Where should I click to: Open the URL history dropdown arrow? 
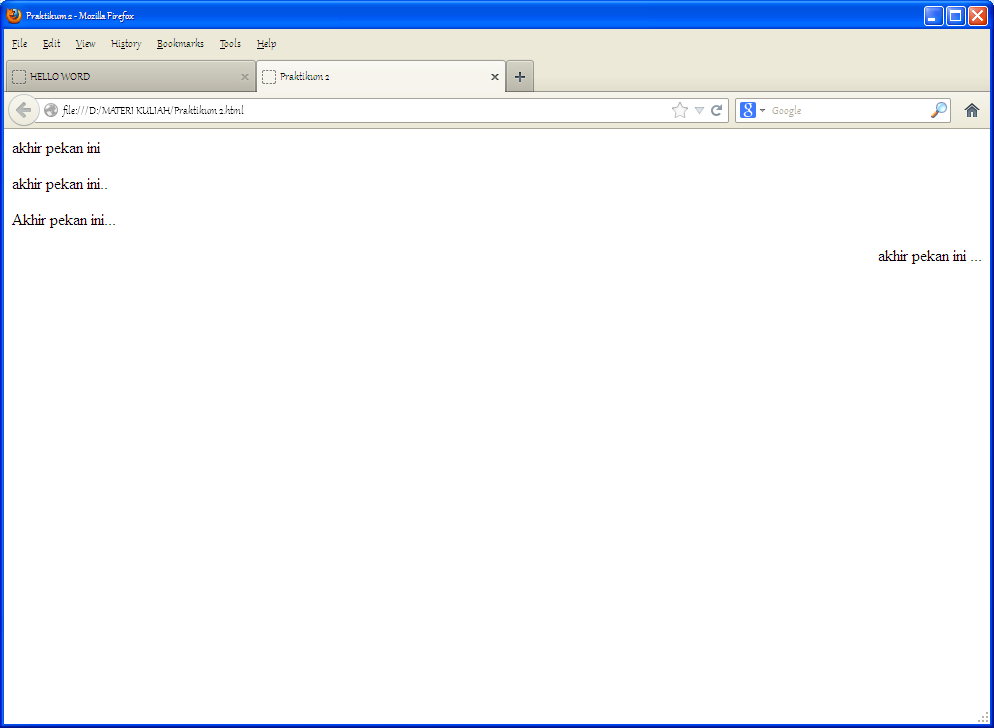coord(699,110)
